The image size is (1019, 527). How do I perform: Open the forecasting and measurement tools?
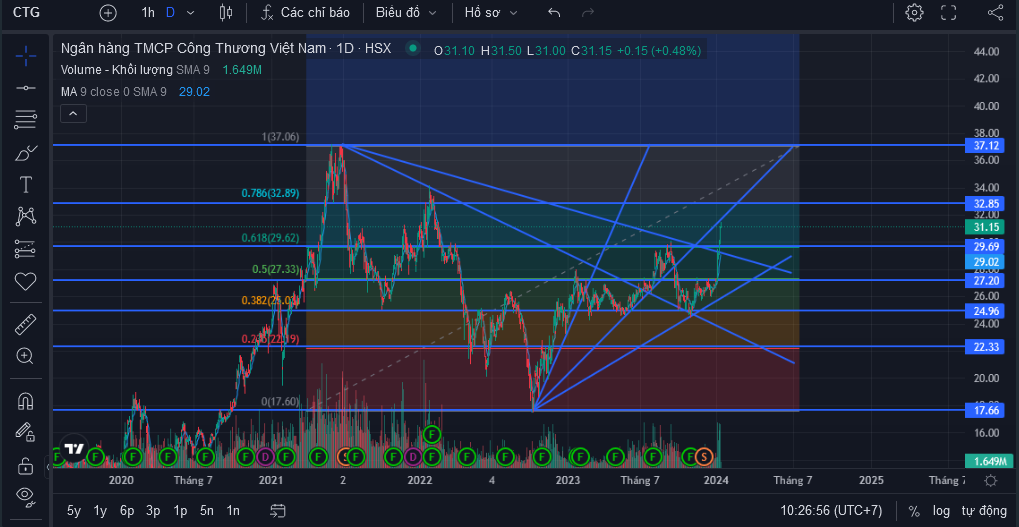[25, 248]
